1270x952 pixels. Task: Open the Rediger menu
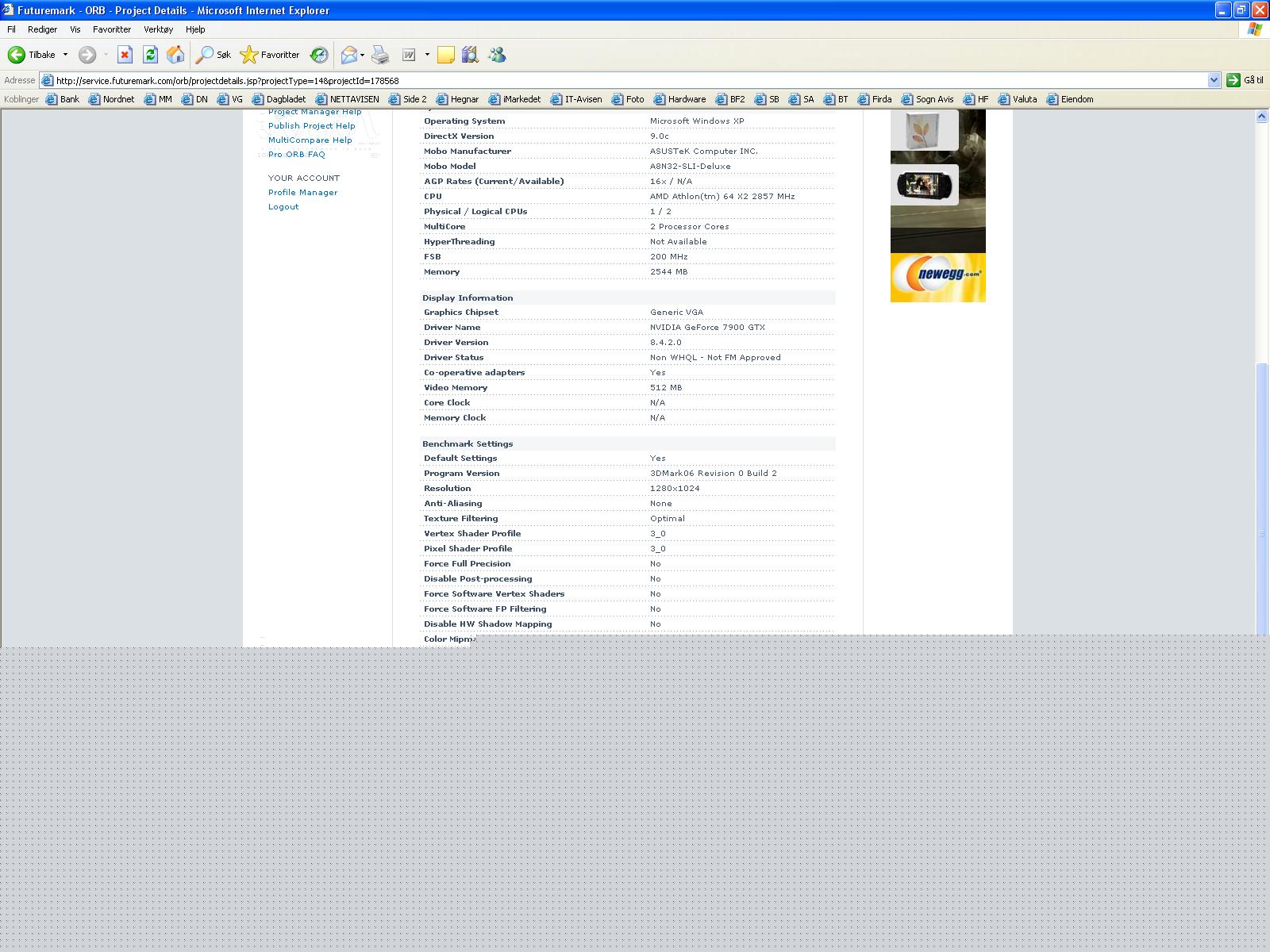[42, 29]
